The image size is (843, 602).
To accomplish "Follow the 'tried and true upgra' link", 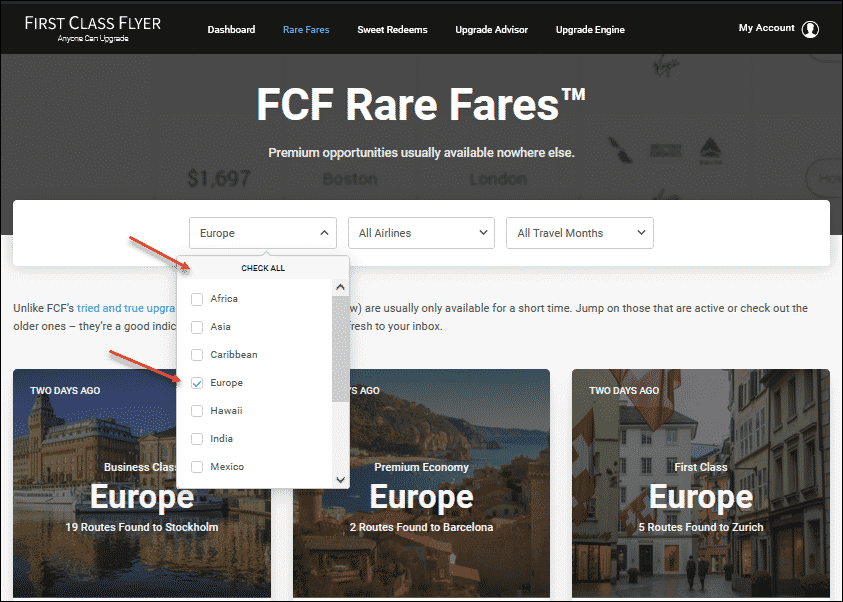I will pos(126,308).
